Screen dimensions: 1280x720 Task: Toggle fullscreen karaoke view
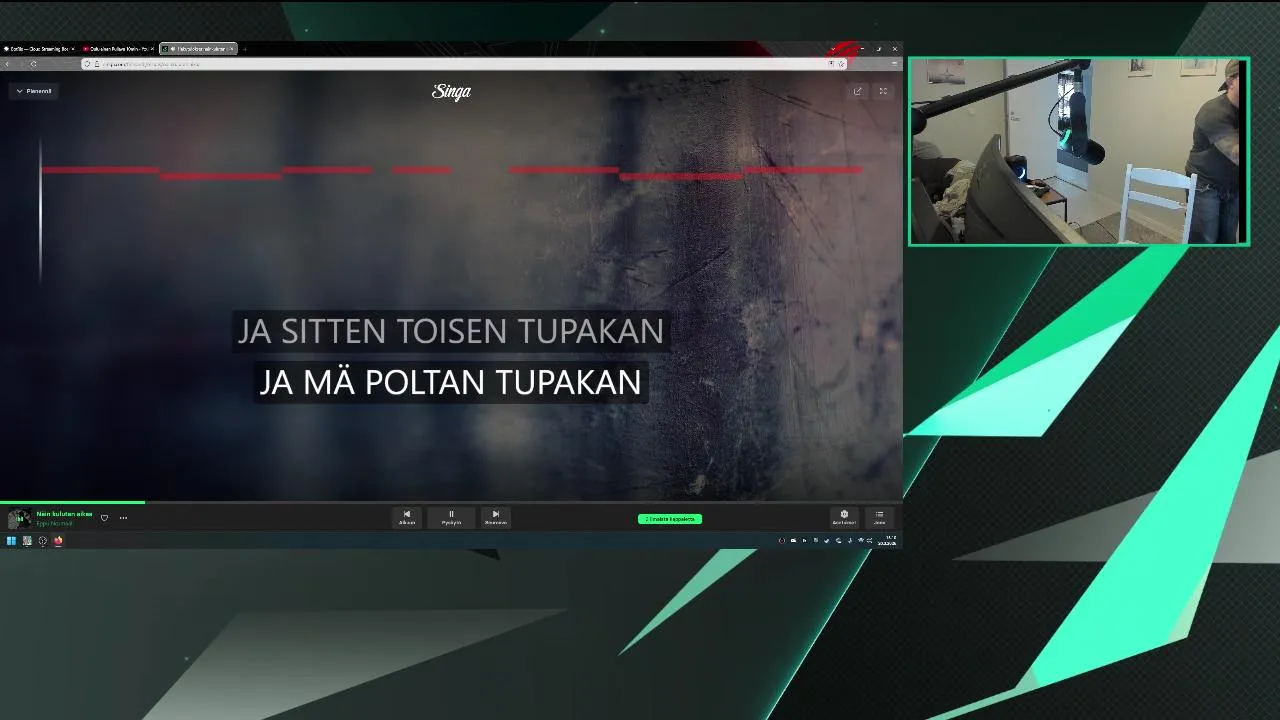click(x=883, y=91)
